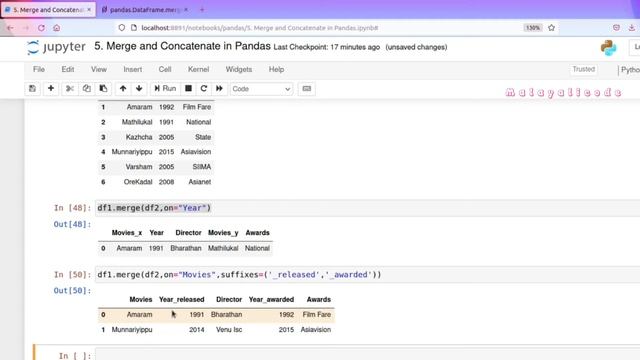
Task: Open the Cell menu
Action: pyautogui.click(x=165, y=69)
